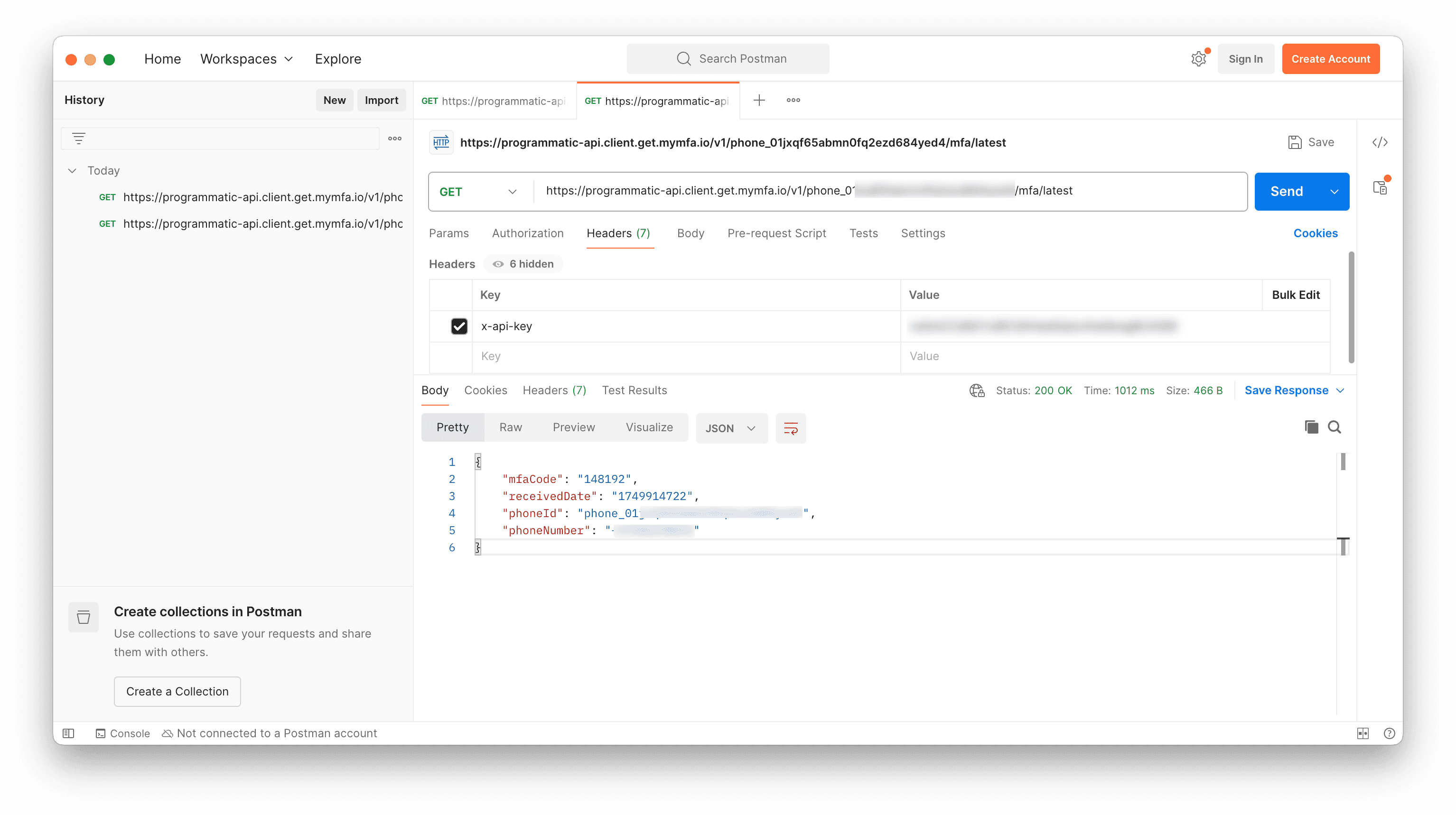Click Create Account

pos(1331,59)
